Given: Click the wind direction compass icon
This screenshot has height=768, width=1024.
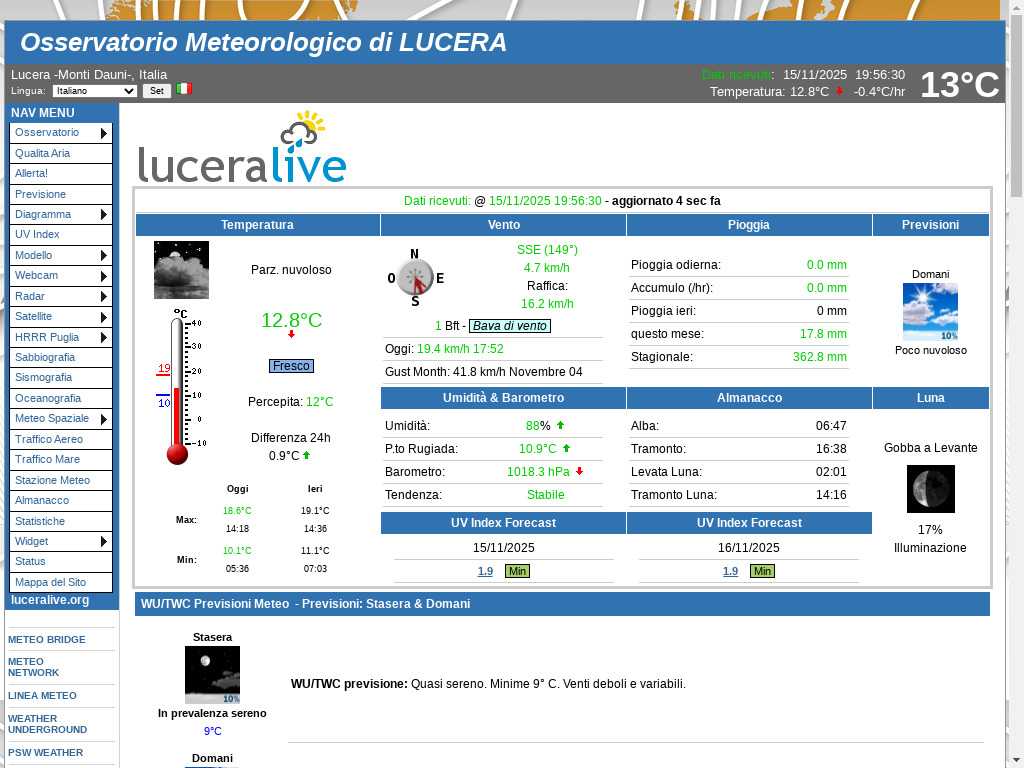Looking at the screenshot, I should coord(414,277).
